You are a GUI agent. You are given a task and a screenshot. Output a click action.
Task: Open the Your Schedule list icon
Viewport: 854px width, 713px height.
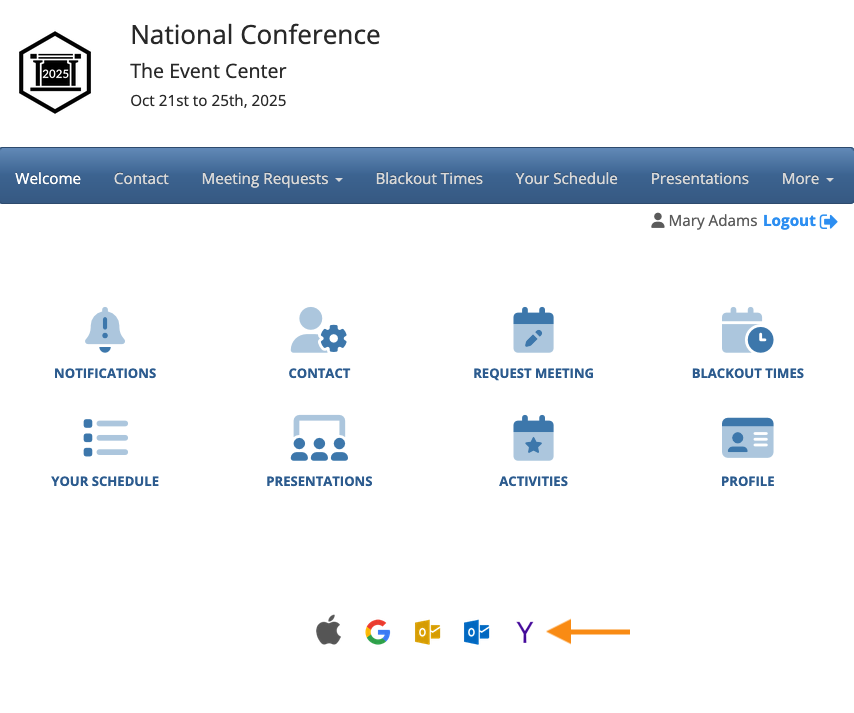(105, 438)
